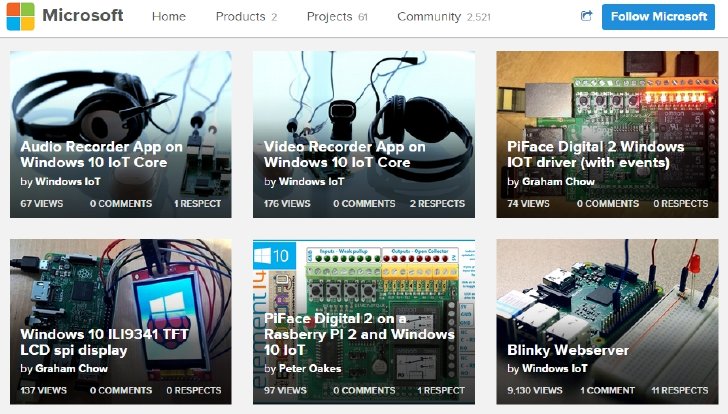
Task: Click '1 RESPECT' on Audio Recorder card
Action: [197, 203]
